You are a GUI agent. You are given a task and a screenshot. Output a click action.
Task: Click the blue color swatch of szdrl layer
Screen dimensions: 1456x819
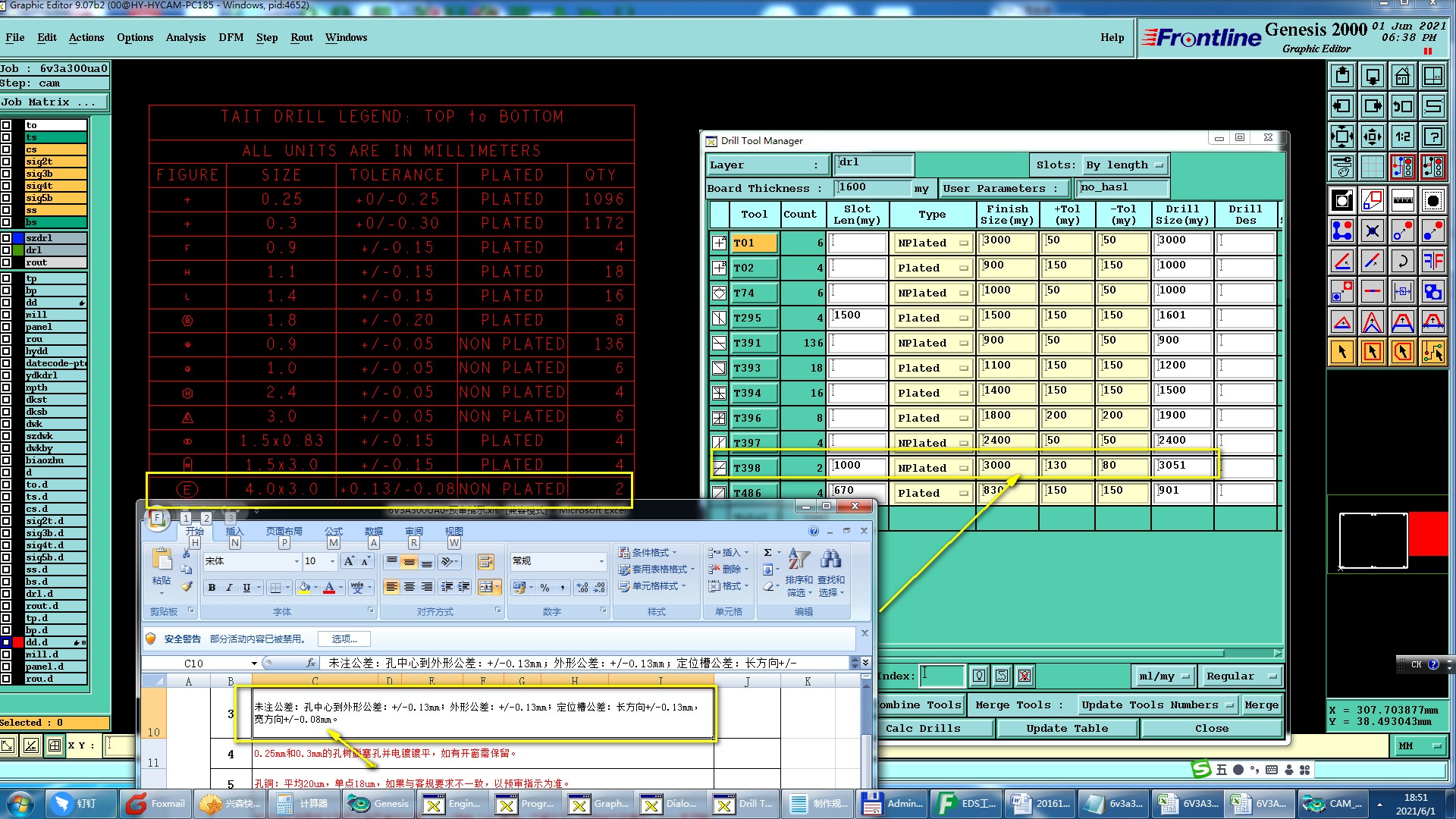[18, 238]
